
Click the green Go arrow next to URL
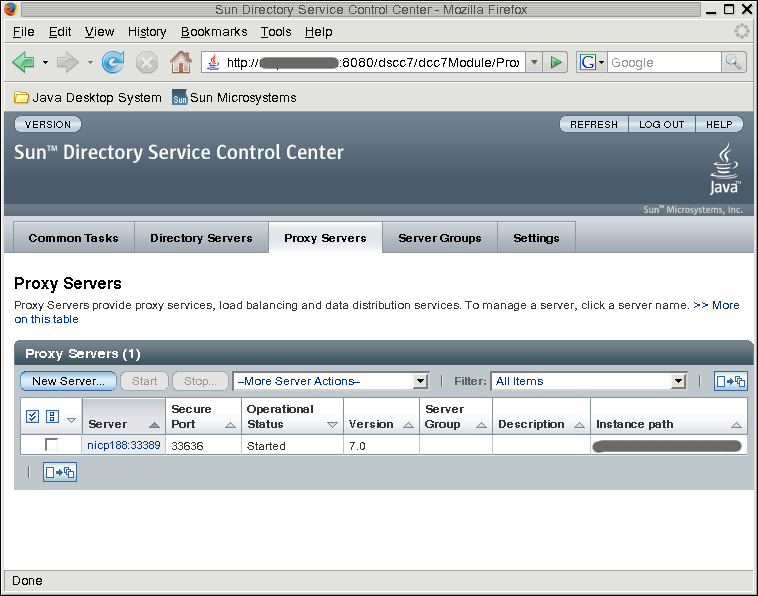(555, 62)
